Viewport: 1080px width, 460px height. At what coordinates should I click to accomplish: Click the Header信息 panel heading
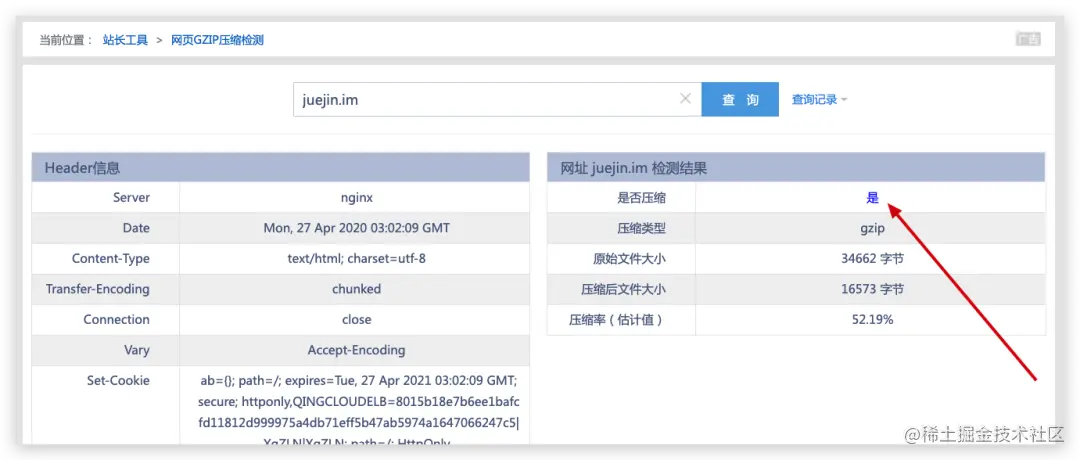click(82, 167)
